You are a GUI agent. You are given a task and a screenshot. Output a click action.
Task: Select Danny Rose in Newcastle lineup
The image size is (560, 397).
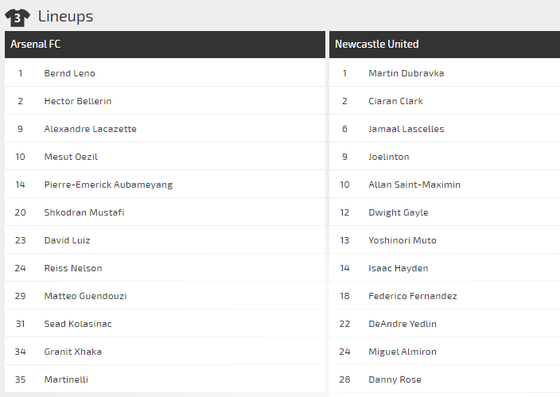point(395,380)
